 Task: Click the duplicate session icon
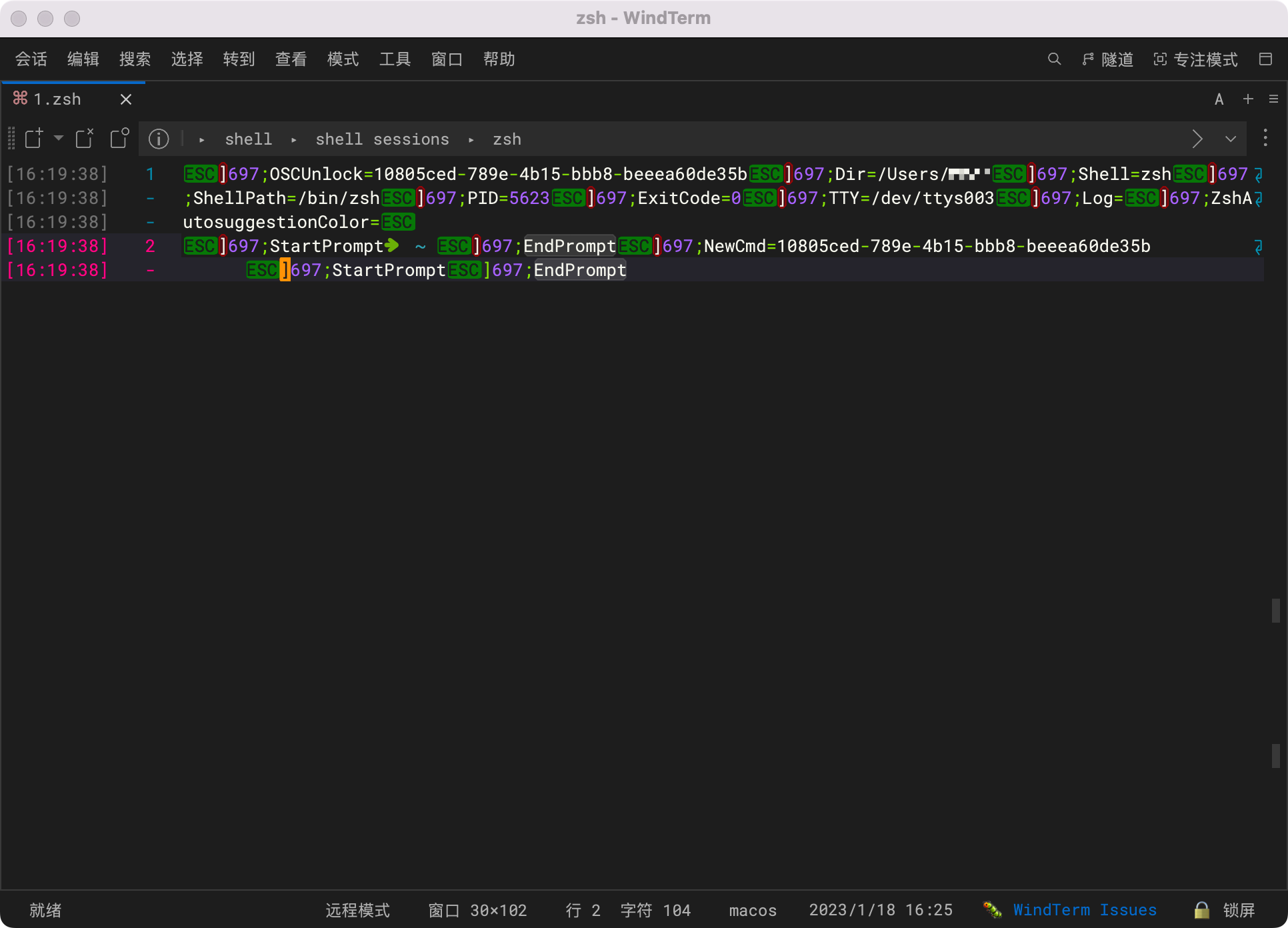click(x=119, y=139)
